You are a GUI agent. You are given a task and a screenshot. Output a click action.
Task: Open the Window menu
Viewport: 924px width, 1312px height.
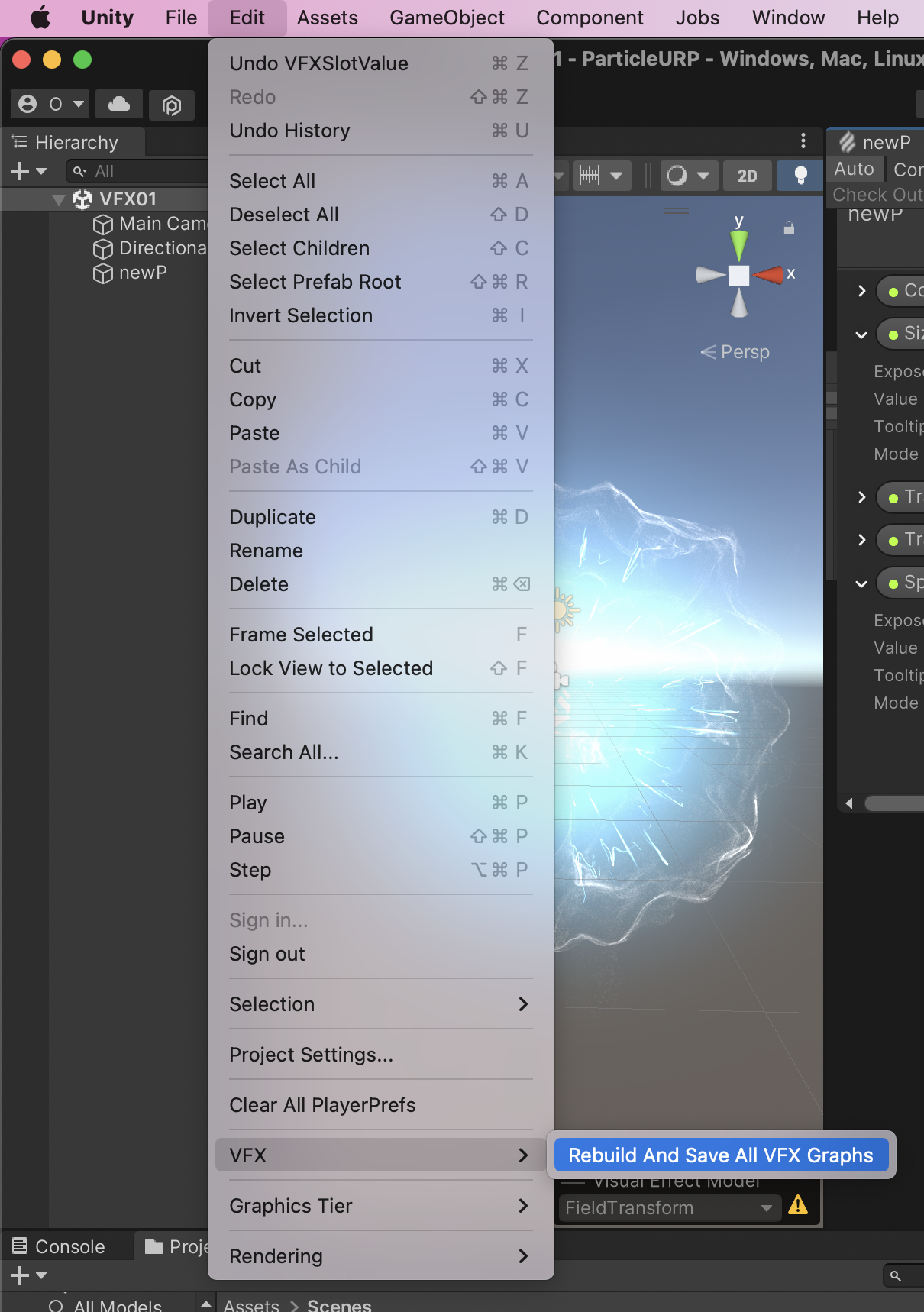[x=788, y=18]
